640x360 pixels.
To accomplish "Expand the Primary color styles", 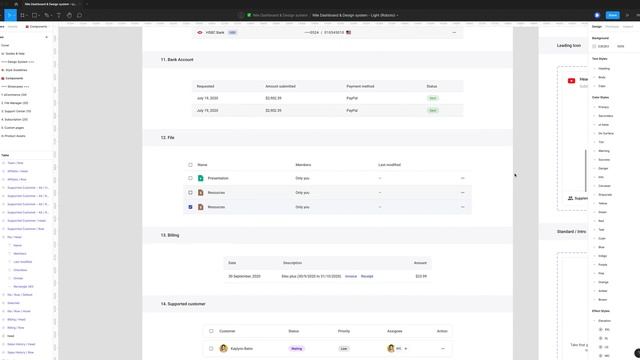I will click(595, 107).
